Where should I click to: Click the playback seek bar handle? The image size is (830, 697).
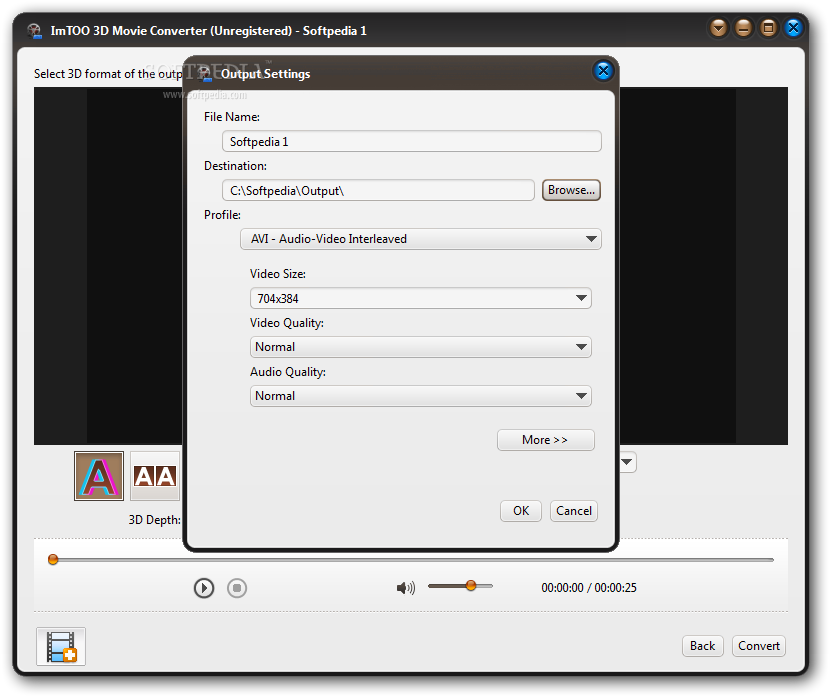point(52,559)
